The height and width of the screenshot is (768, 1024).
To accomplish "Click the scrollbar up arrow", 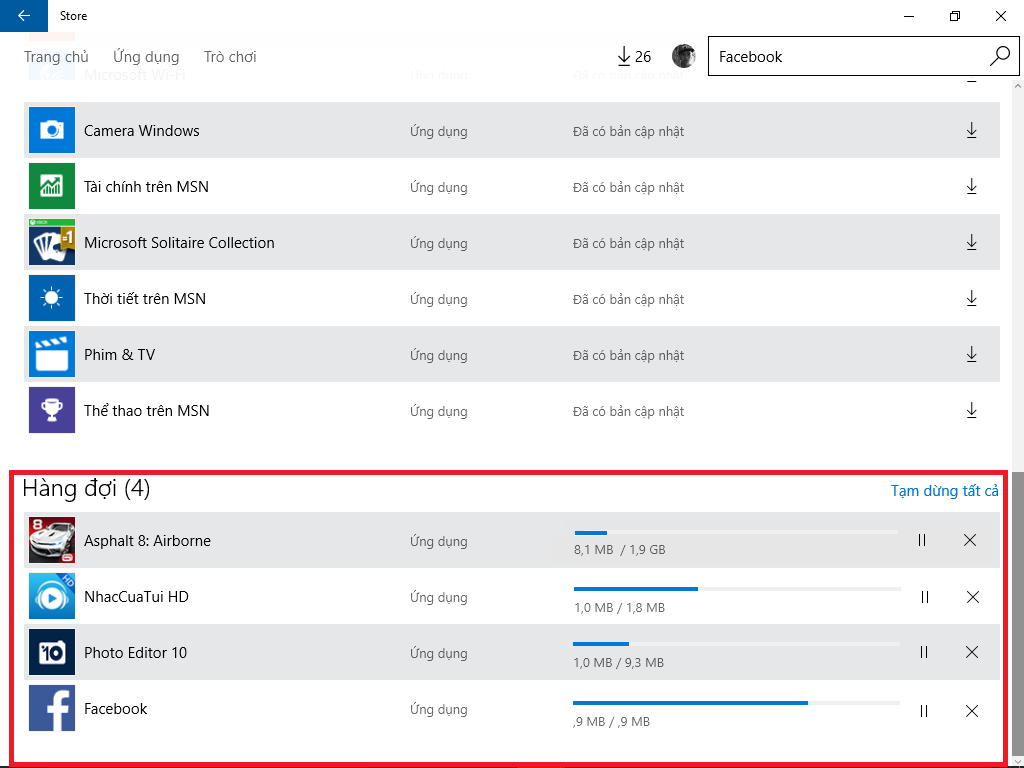I will point(1018,86).
